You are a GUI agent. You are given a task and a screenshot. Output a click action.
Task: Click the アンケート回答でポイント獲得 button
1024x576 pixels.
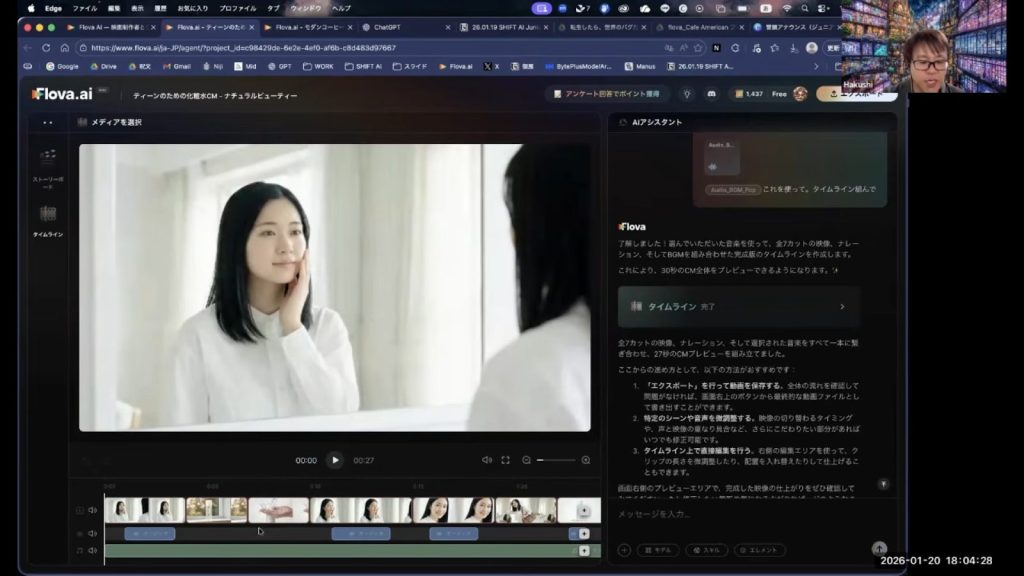tap(607, 94)
